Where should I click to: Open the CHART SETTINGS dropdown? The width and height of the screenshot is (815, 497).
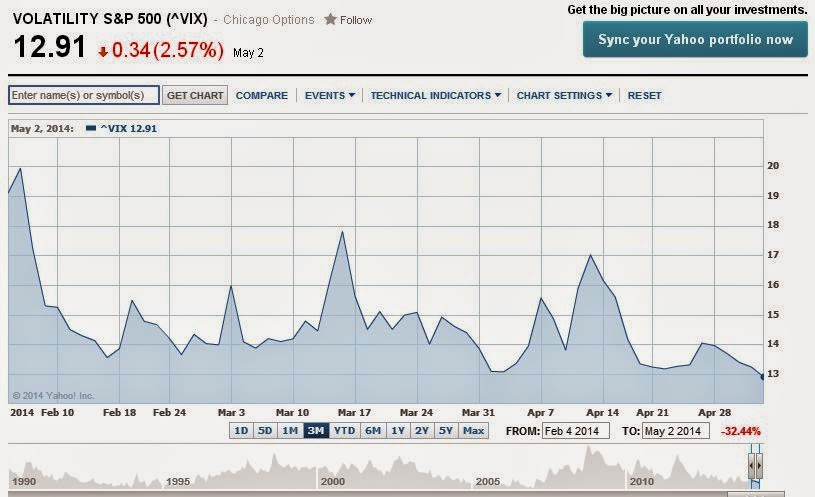coord(564,96)
